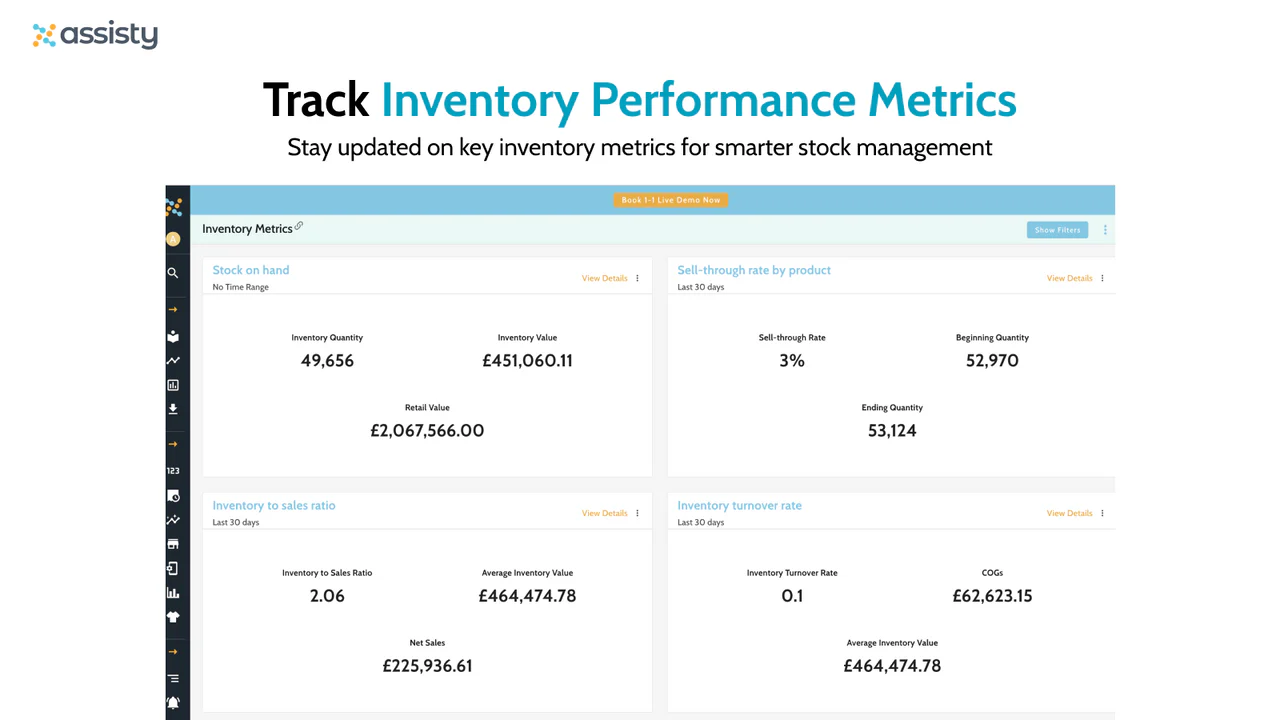The width and height of the screenshot is (1280, 720).
Task: Open the hamburger menu near sidebar bottom
Action: tap(173, 677)
